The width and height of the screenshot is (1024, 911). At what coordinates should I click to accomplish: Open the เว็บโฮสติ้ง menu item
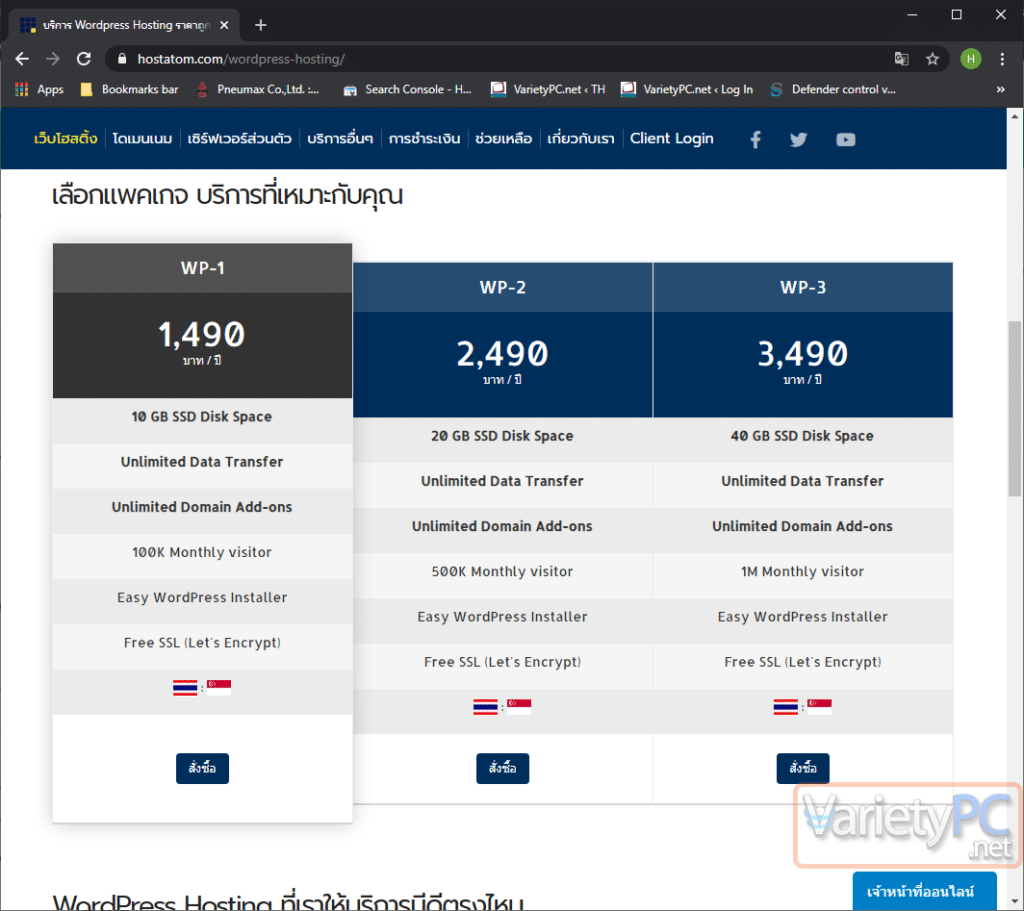[65, 138]
